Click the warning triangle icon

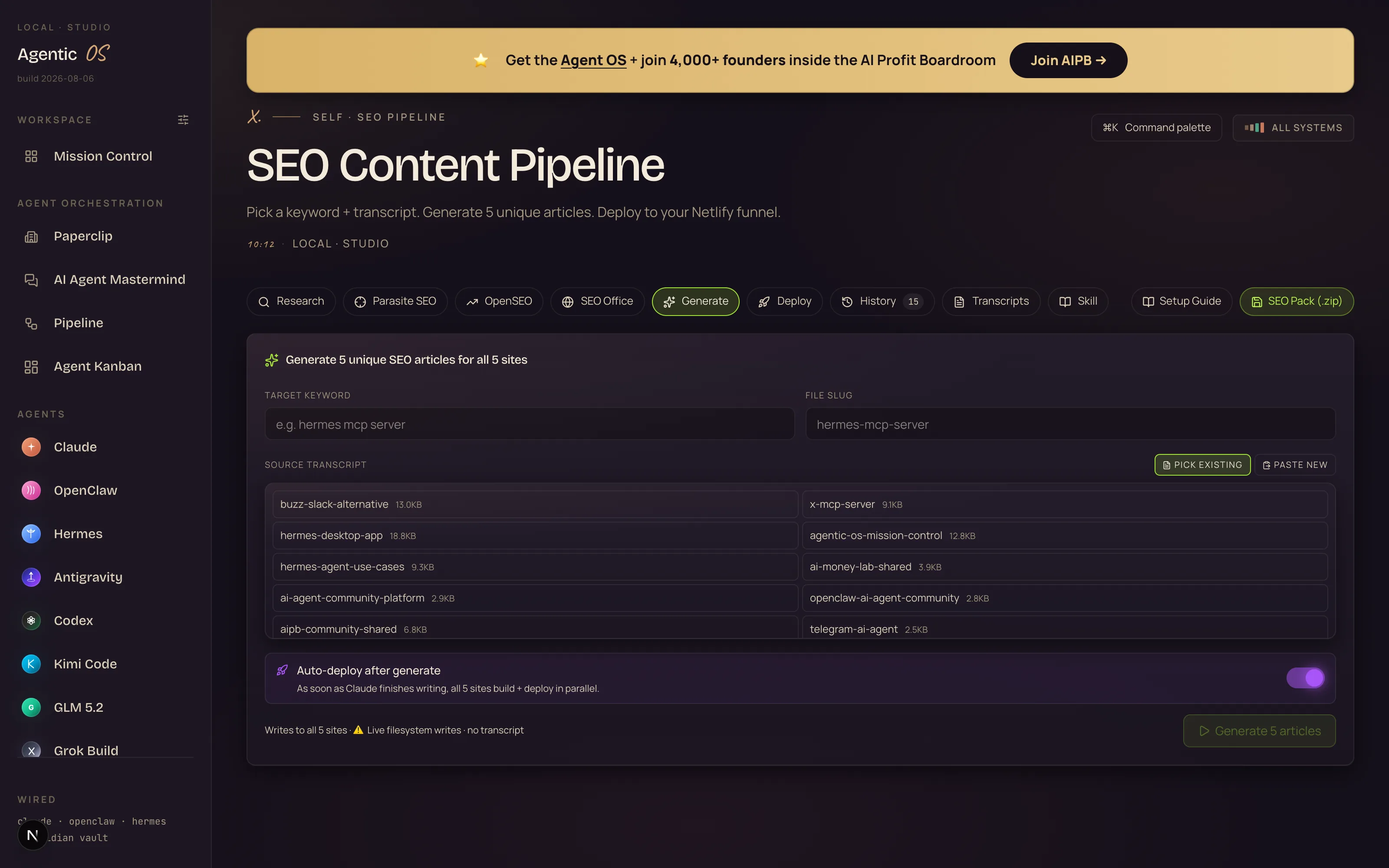click(x=358, y=730)
